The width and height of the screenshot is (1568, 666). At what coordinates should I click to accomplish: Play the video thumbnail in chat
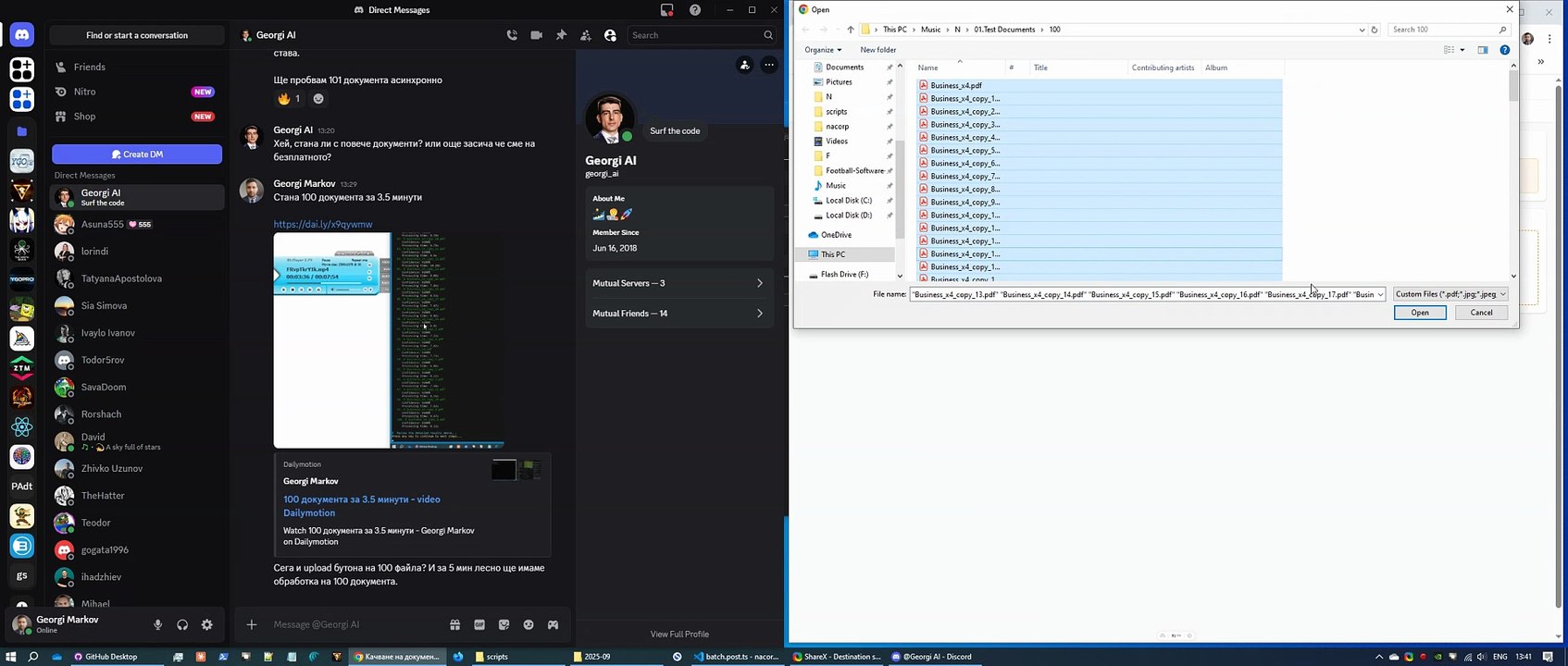click(389, 340)
